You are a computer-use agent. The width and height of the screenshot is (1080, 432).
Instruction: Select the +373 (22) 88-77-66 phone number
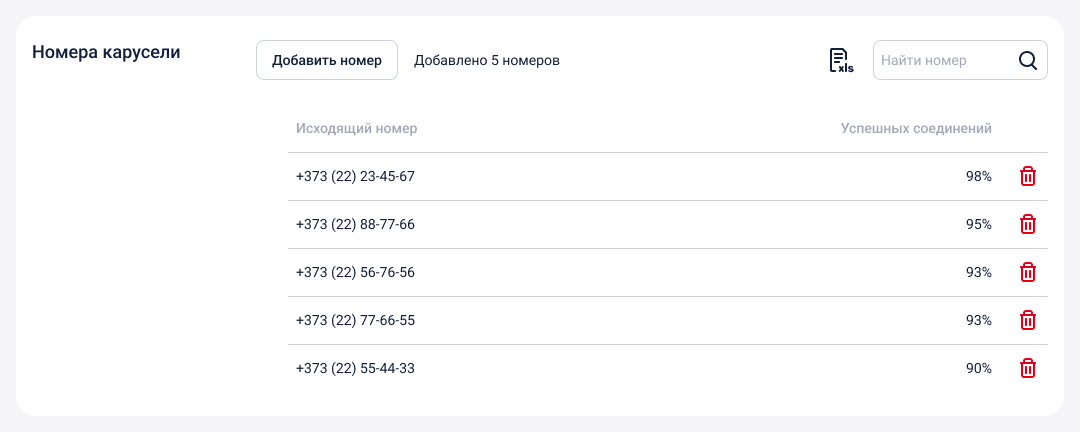coord(355,224)
